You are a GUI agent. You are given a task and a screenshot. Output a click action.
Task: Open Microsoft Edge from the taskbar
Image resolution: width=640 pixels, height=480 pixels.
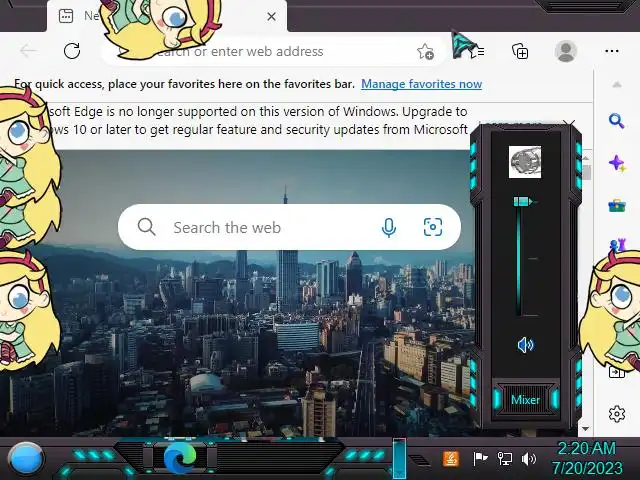pos(180,458)
